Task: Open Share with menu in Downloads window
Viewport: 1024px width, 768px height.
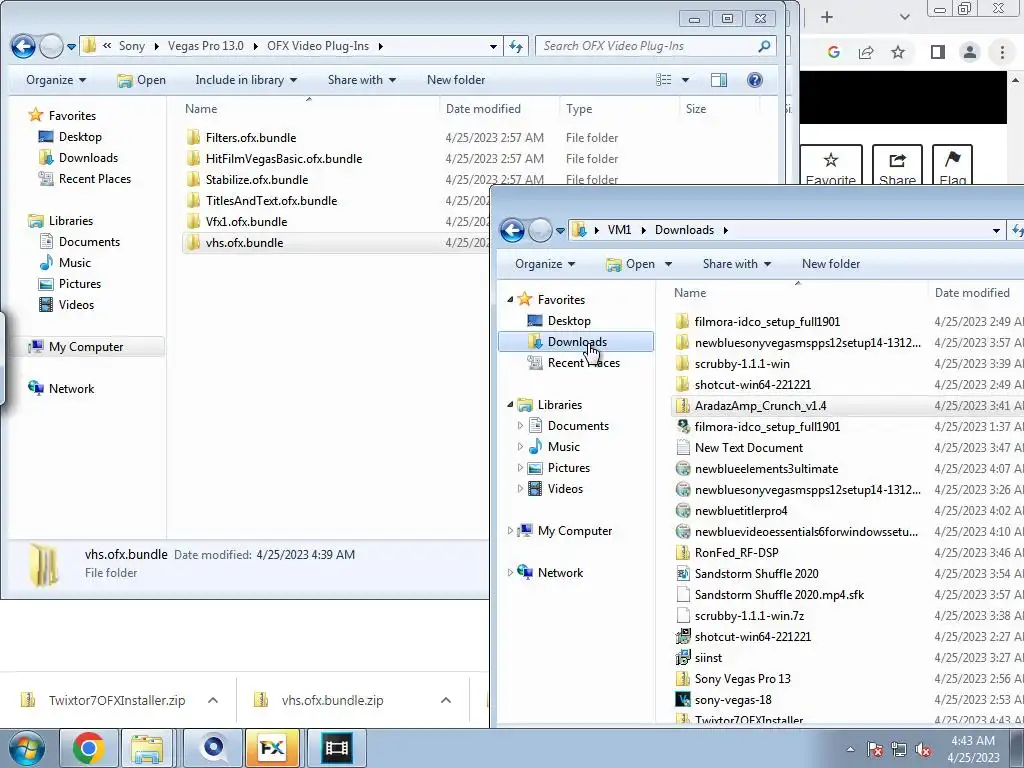Action: (736, 264)
